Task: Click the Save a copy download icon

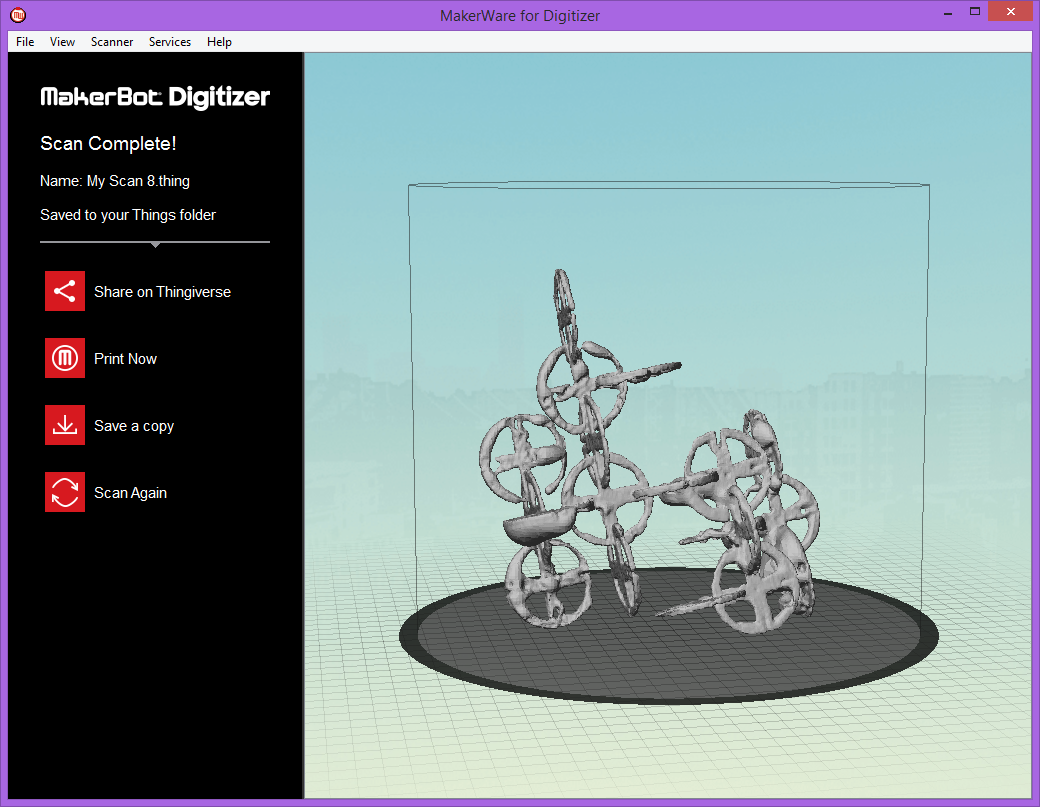Action: click(x=65, y=425)
